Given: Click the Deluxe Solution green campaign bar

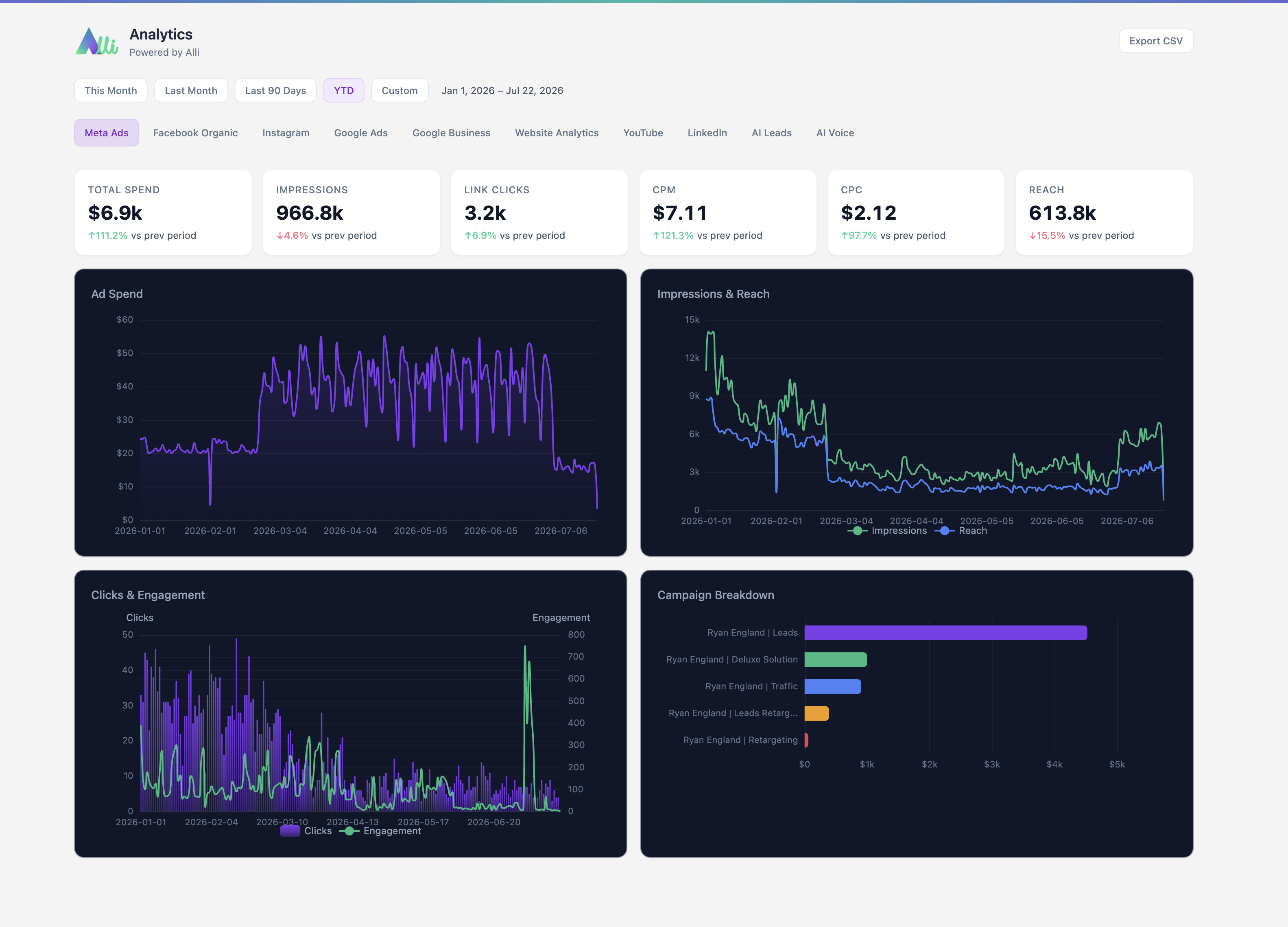Looking at the screenshot, I should pos(835,660).
